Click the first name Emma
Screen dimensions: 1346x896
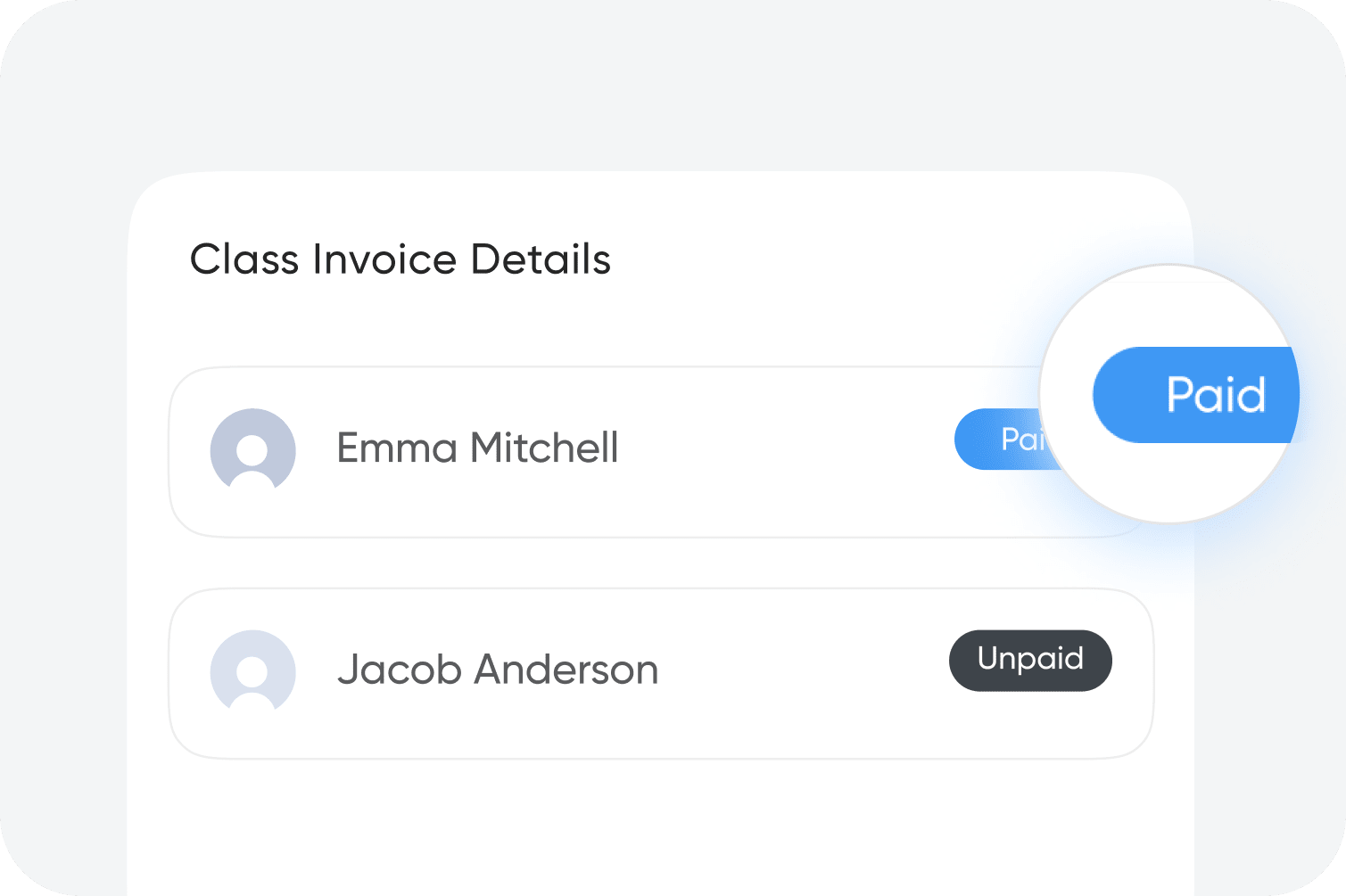397,448
